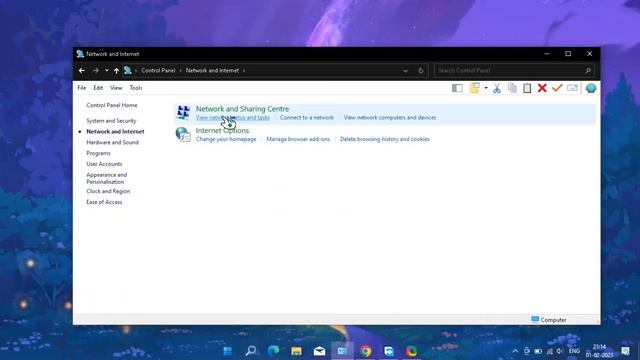
Task: Click the Network and Sharing Centre icon
Action: [183, 113]
